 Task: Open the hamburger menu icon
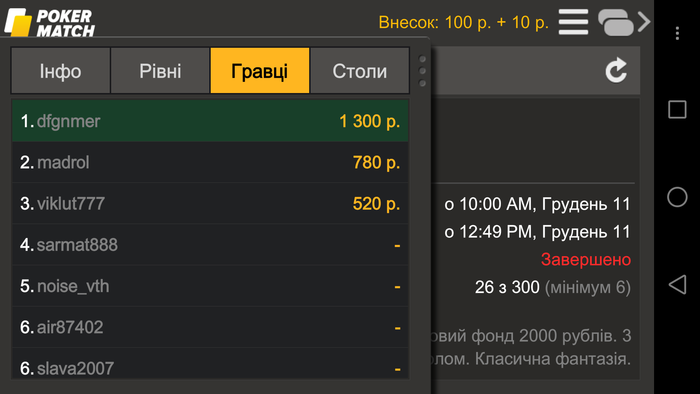573,22
